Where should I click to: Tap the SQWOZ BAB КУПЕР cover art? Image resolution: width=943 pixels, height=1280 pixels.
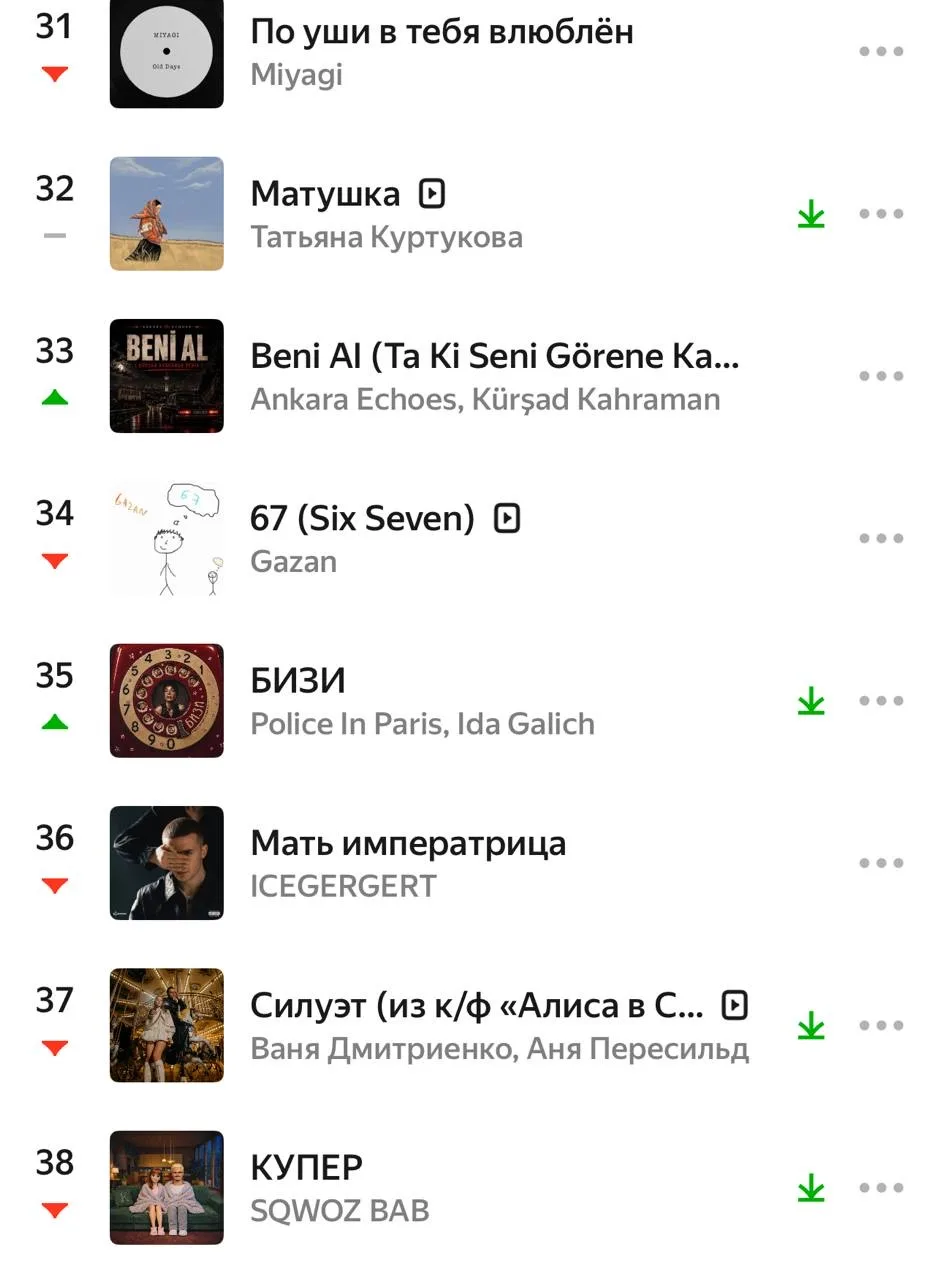[x=167, y=1188]
